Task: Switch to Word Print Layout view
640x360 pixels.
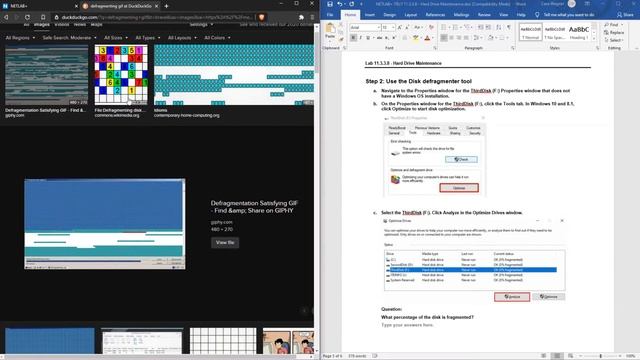Action: point(557,356)
